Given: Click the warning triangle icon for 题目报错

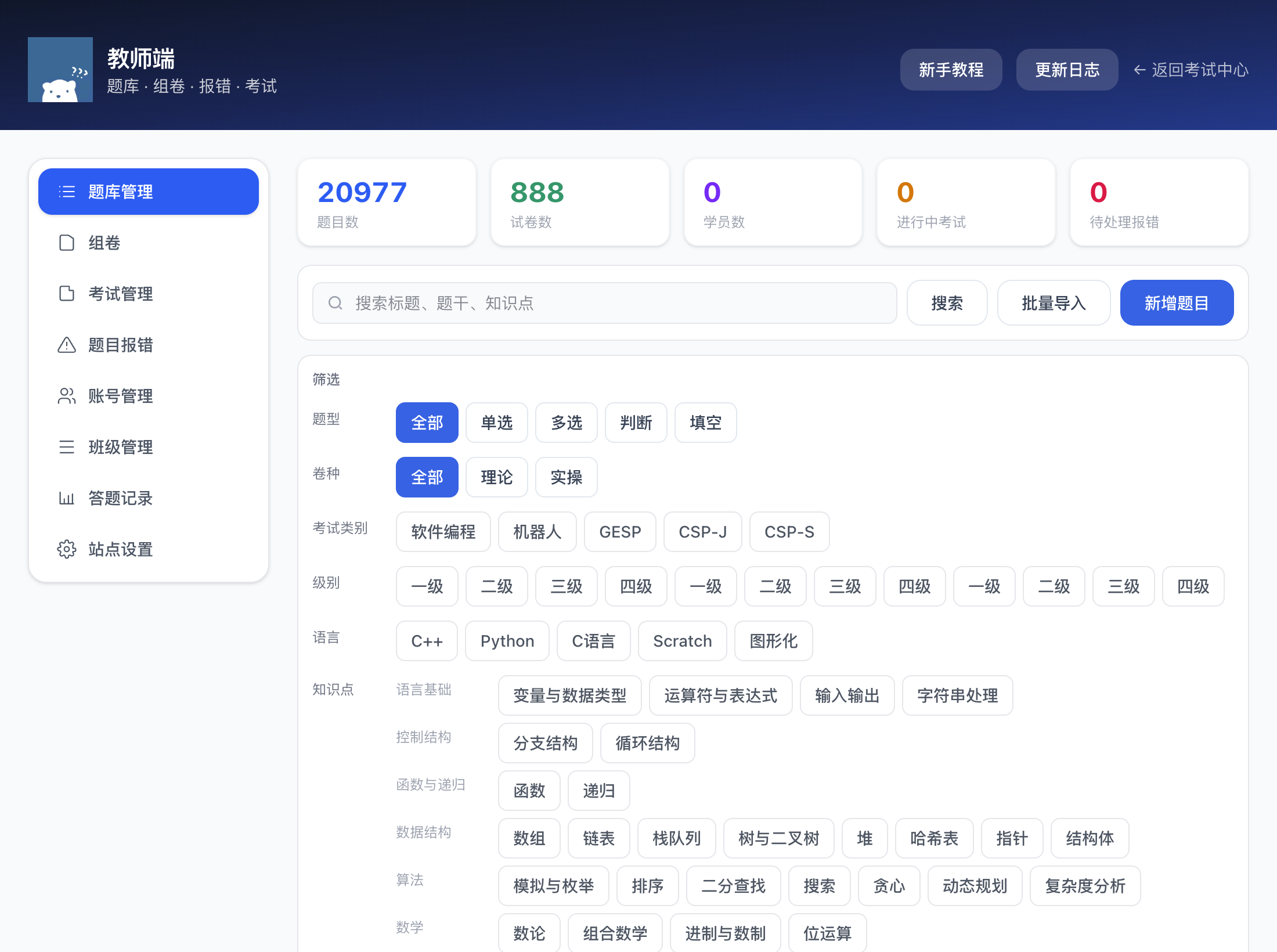Looking at the screenshot, I should pyautogui.click(x=67, y=345).
